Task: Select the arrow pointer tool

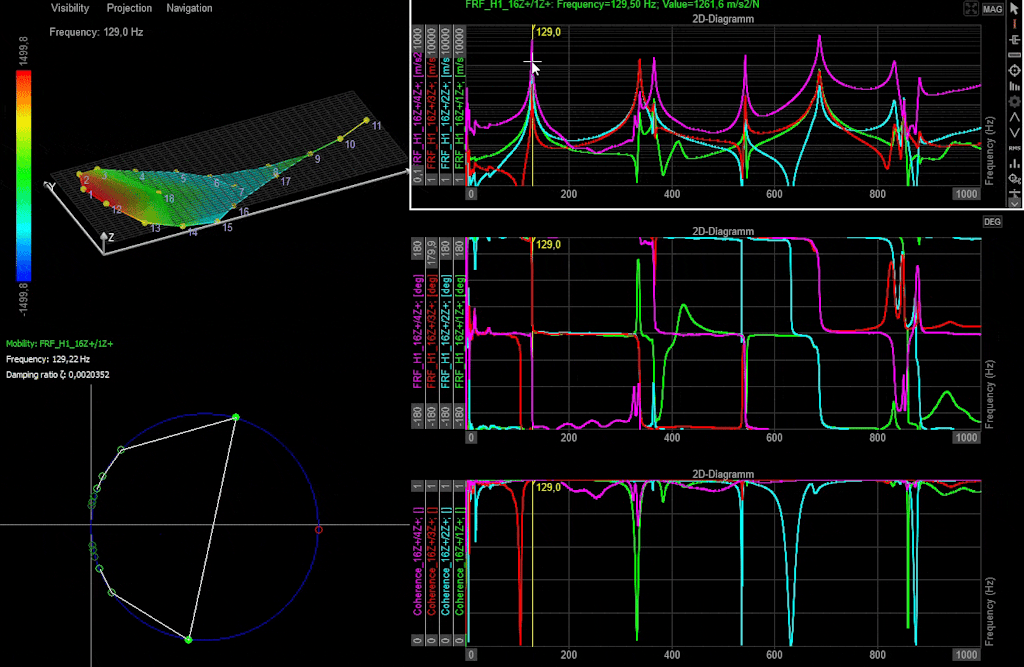Action: (x=1014, y=8)
